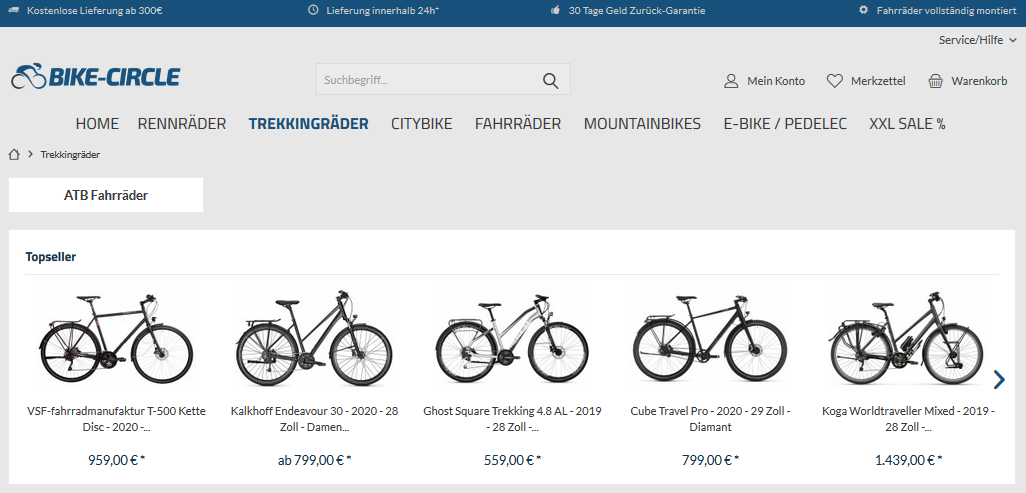Click the Fahrräder vollständig montiert text
The width and height of the screenshot is (1026, 493).
(x=946, y=10)
